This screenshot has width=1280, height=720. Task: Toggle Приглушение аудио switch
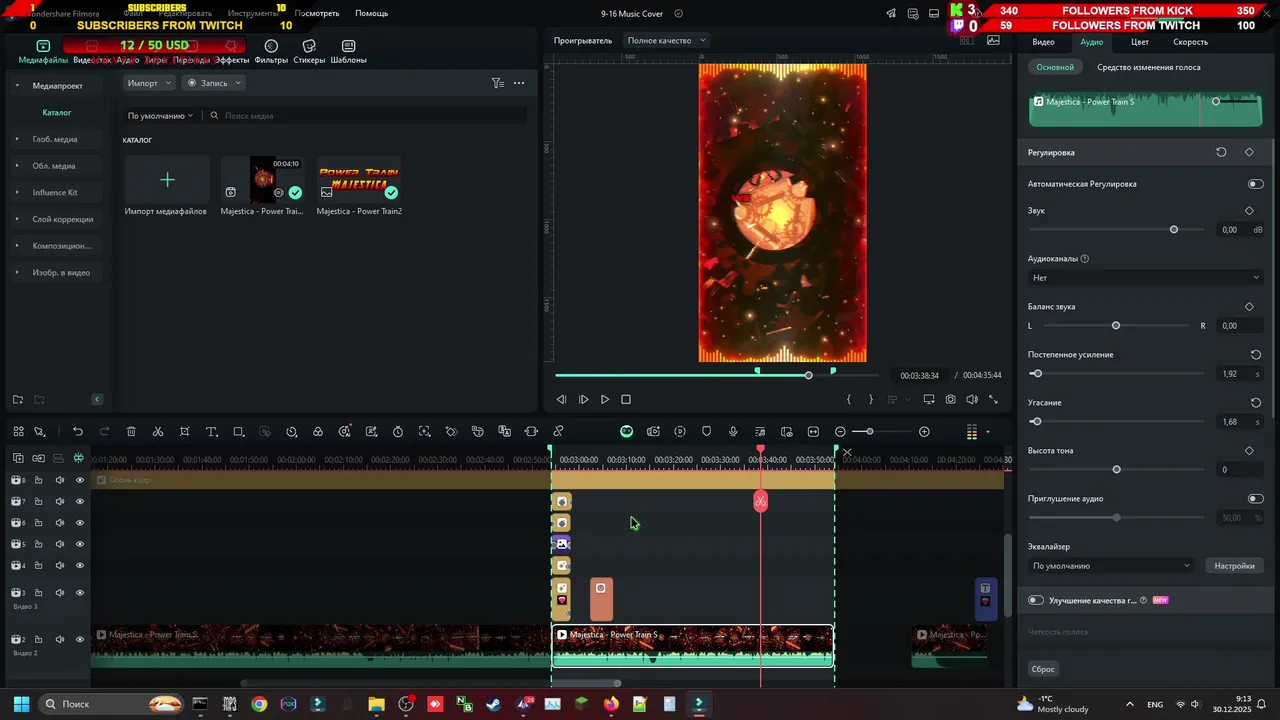tap(1255, 498)
